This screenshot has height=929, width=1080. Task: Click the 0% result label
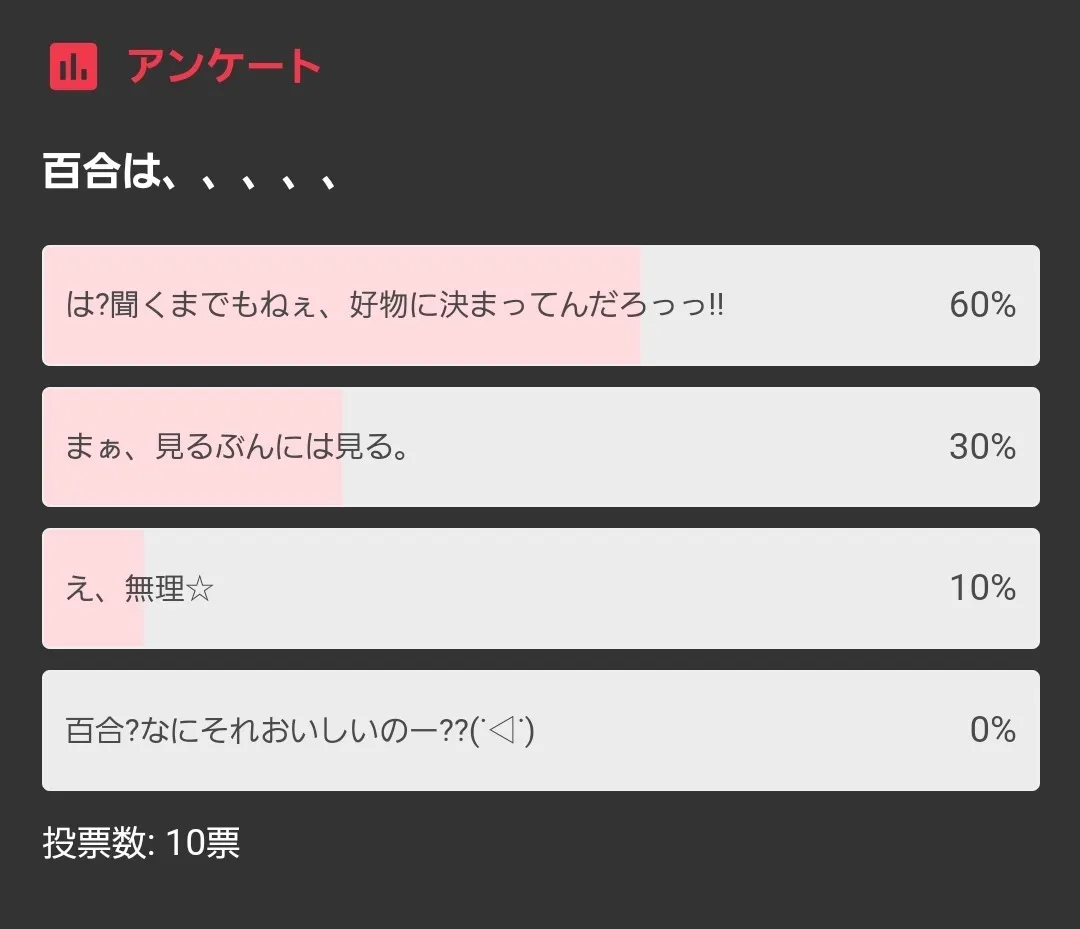point(992,730)
